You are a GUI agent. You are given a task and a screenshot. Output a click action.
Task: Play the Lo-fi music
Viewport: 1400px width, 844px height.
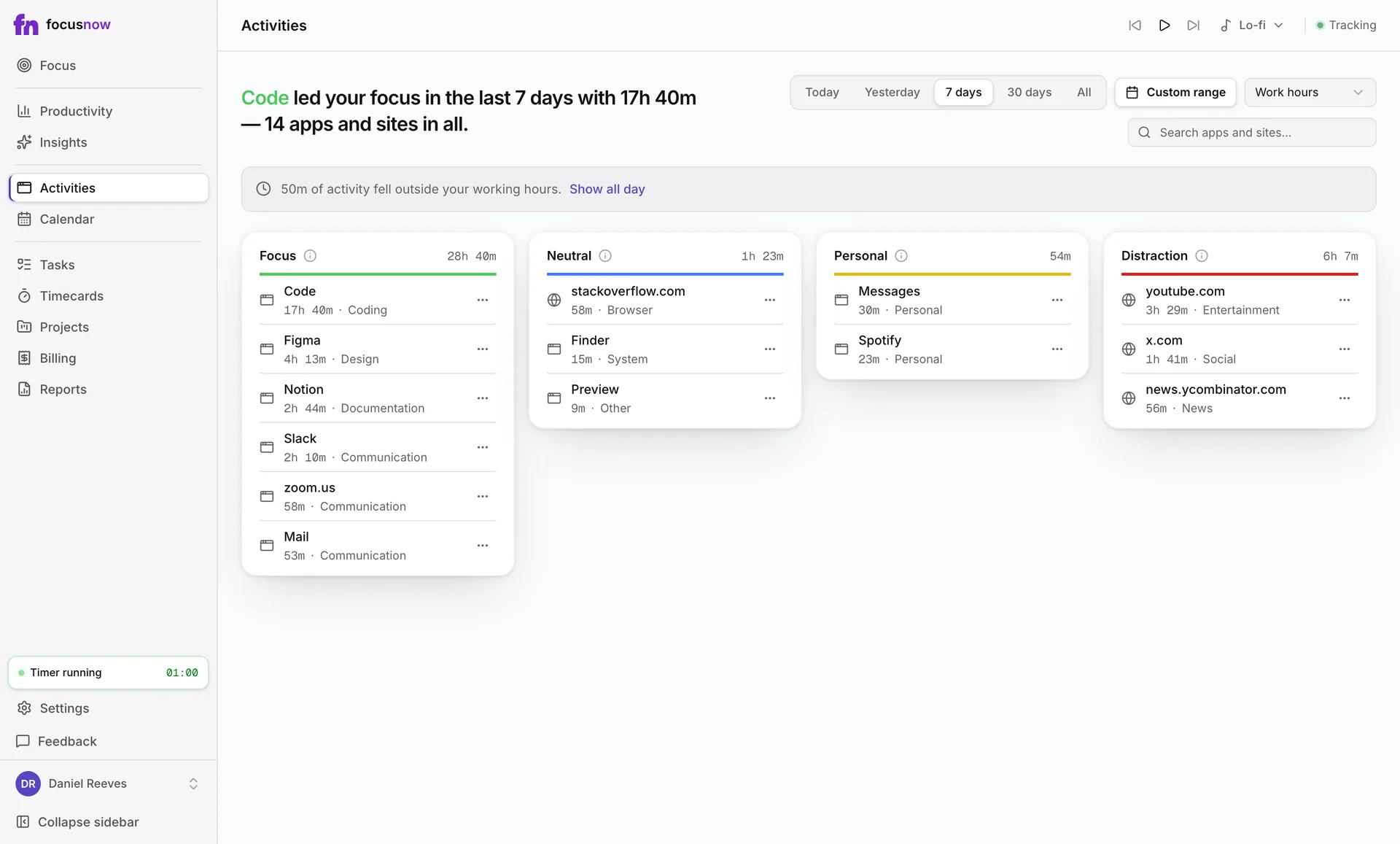pos(1164,26)
